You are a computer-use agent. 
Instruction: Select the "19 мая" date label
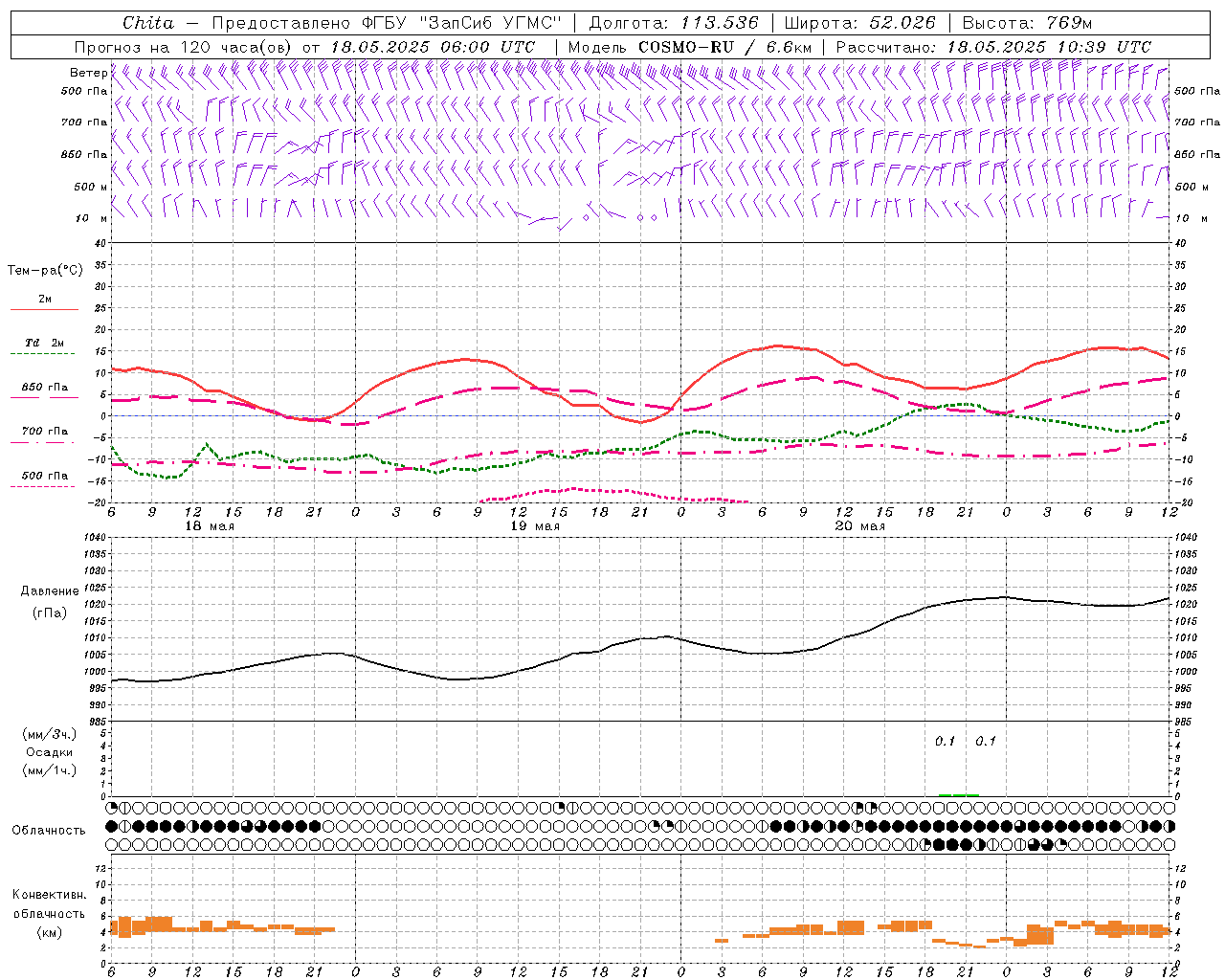[x=534, y=526]
